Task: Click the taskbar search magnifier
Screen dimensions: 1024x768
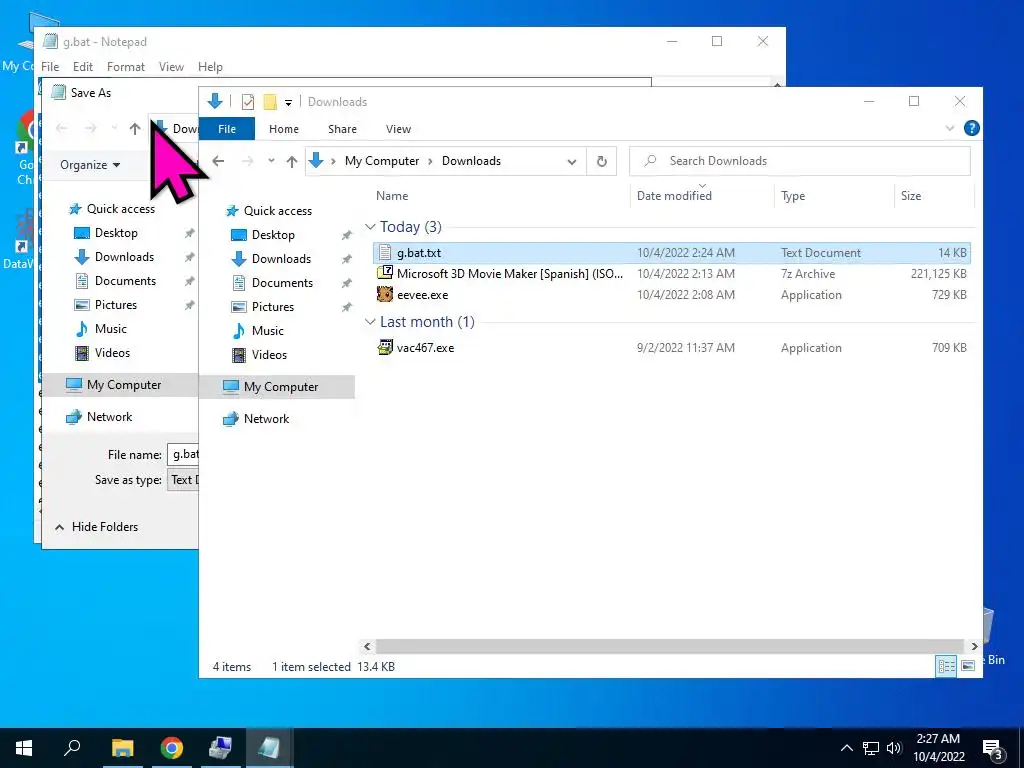Action: [x=72, y=748]
